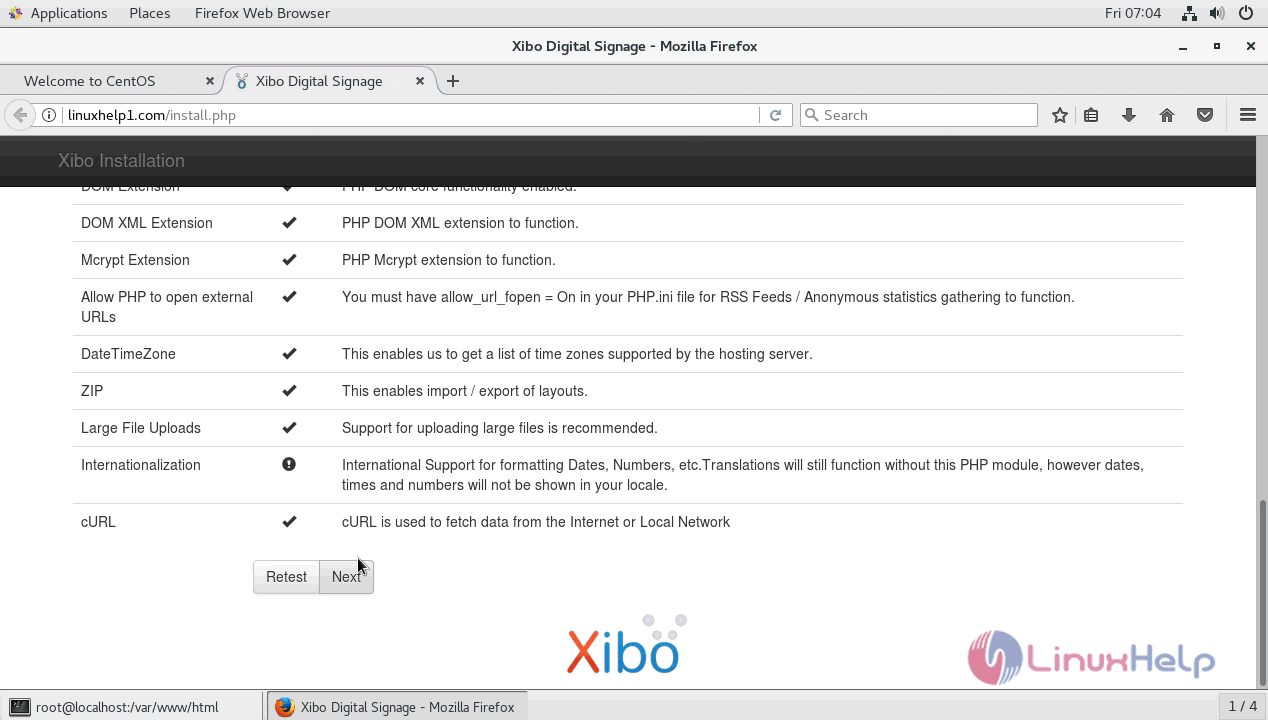This screenshot has height=720, width=1268.
Task: Open Firefox Web Browser app menu
Action: [262, 13]
